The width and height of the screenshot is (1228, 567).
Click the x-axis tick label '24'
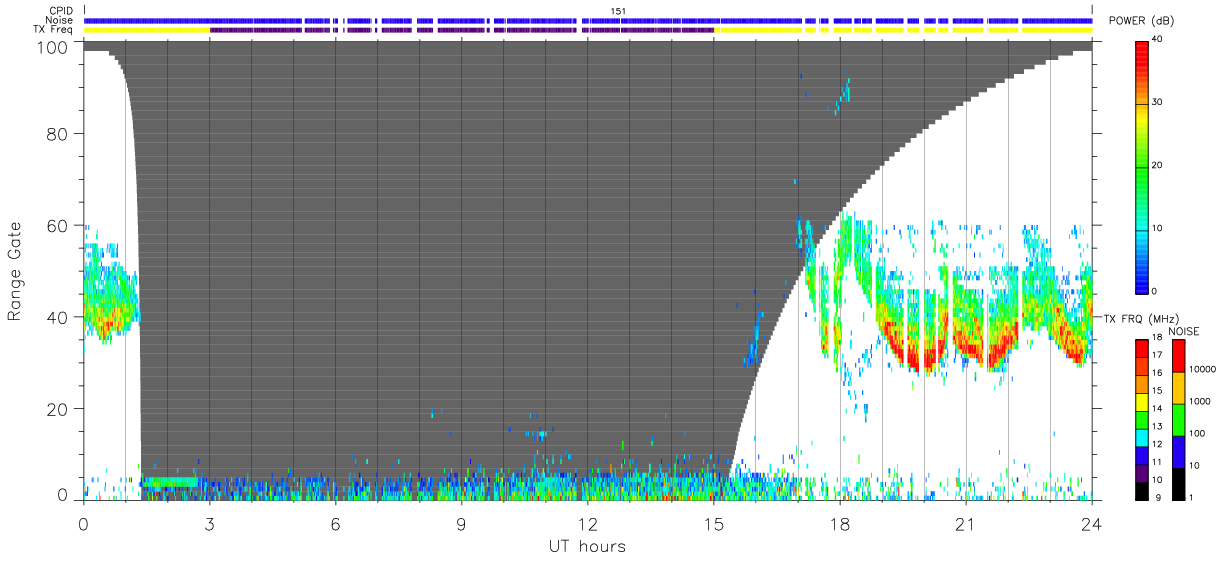[1091, 524]
